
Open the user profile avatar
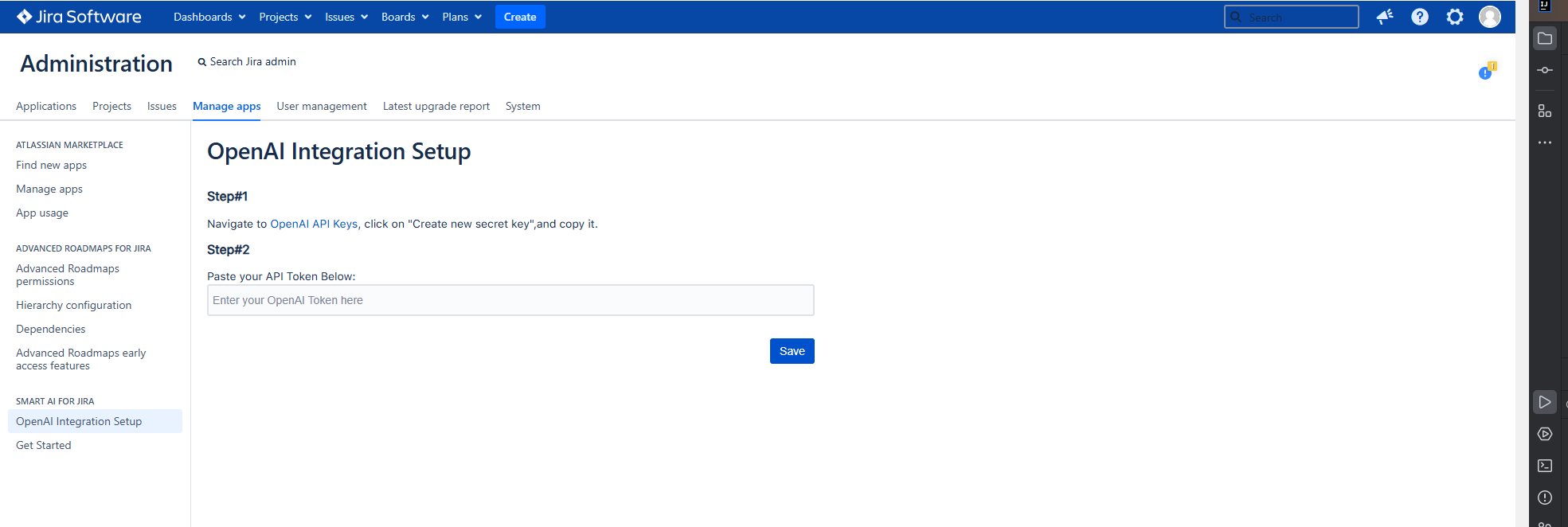point(1490,17)
